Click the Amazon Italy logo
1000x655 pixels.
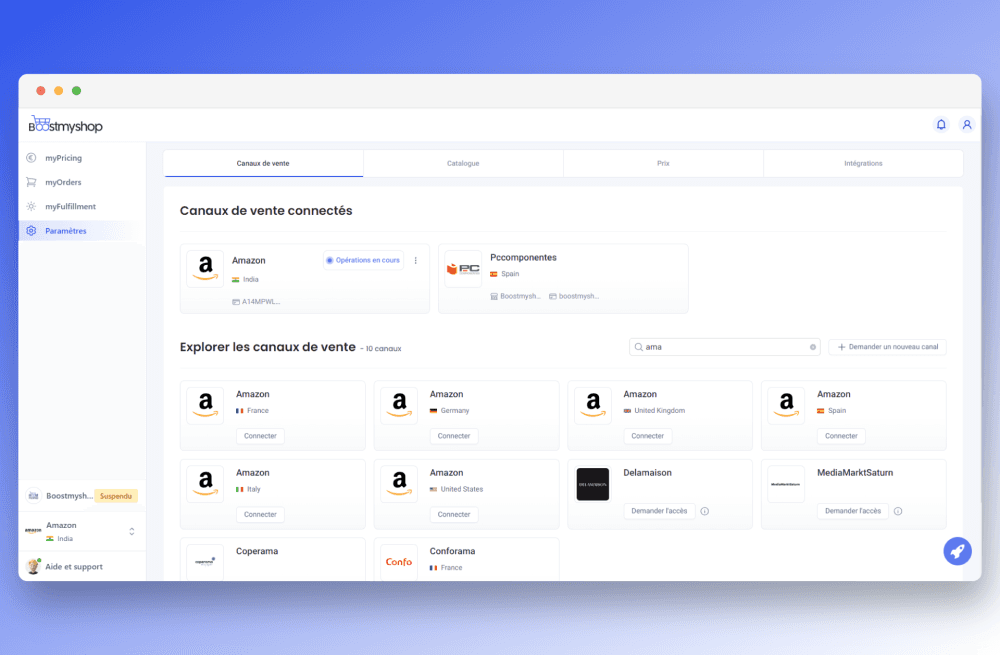(x=205, y=483)
